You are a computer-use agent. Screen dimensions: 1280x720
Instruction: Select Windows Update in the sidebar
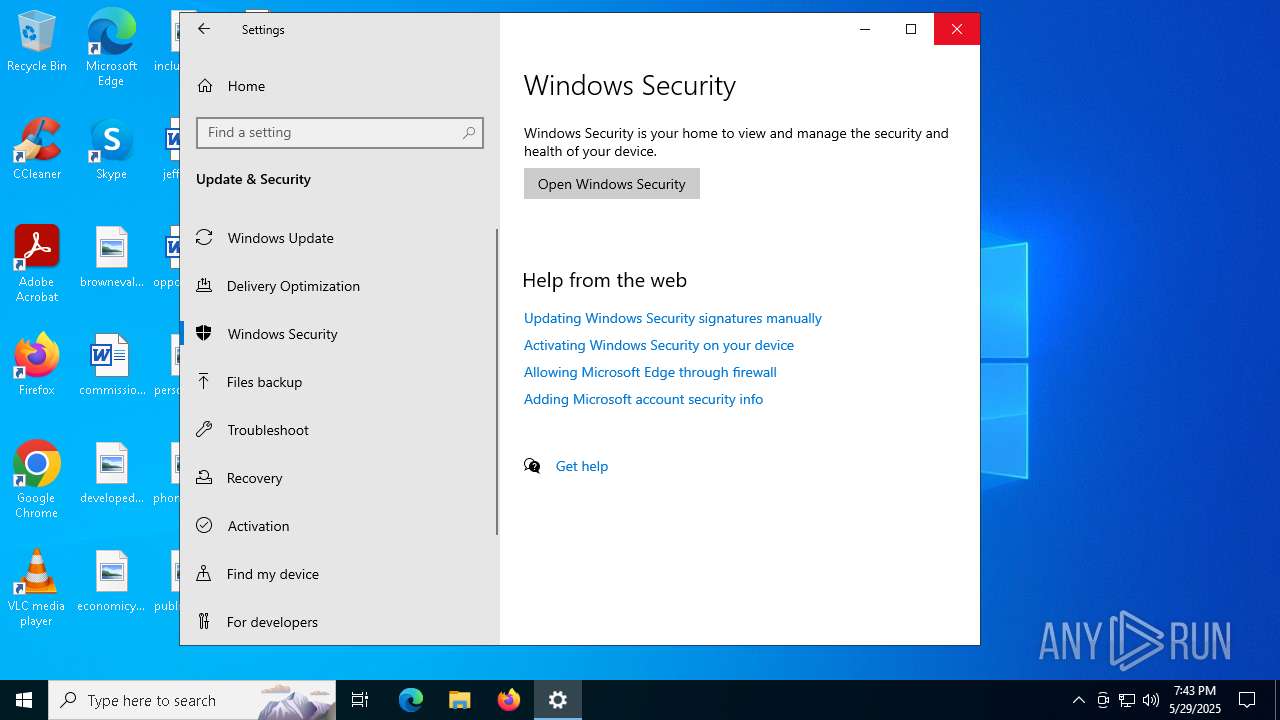[338, 238]
